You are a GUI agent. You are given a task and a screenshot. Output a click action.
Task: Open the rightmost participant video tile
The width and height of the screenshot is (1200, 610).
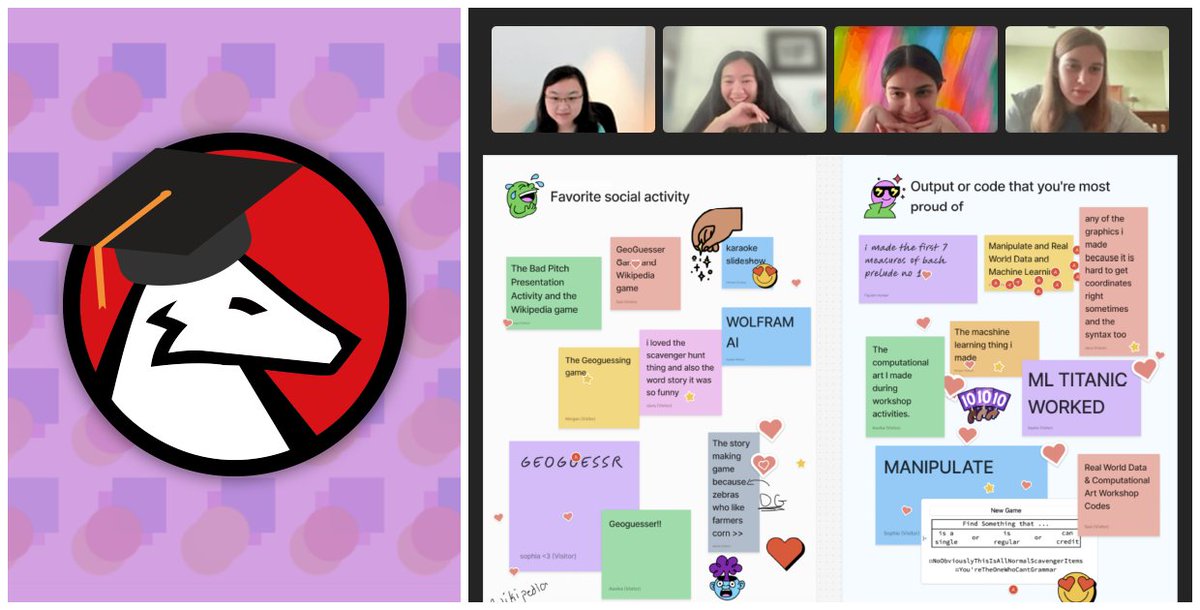tap(1086, 79)
